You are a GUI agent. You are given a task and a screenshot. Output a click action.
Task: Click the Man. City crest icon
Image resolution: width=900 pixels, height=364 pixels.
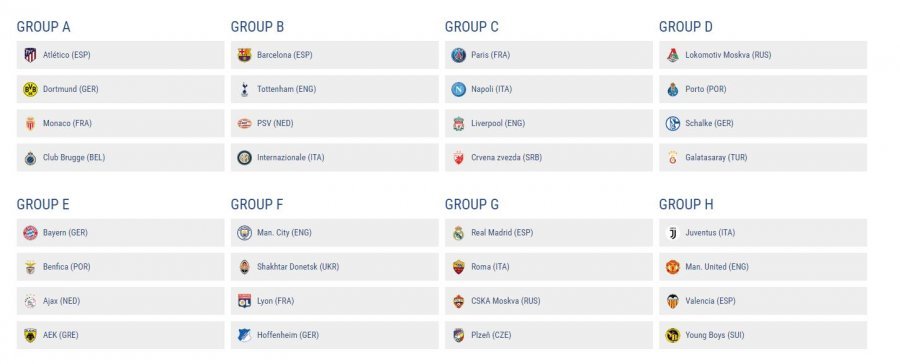coord(245,233)
